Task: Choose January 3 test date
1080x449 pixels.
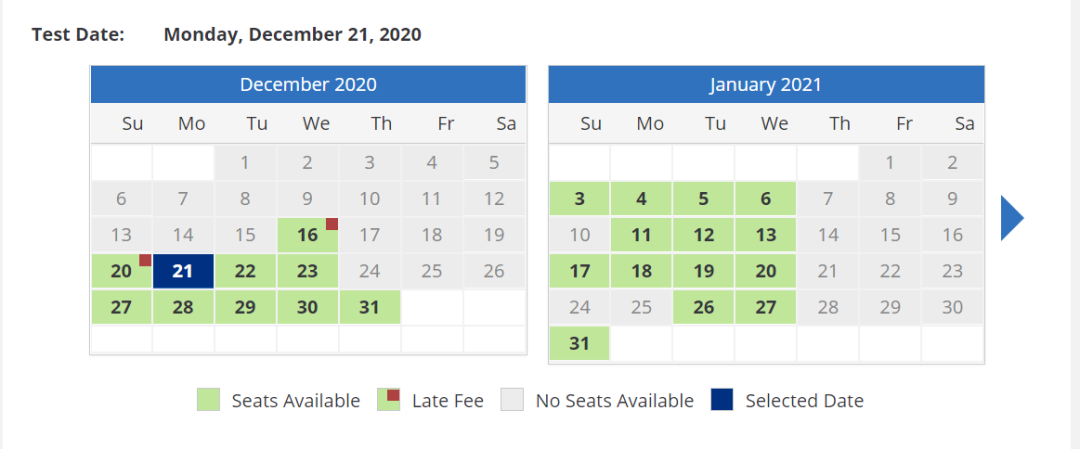Action: [579, 199]
